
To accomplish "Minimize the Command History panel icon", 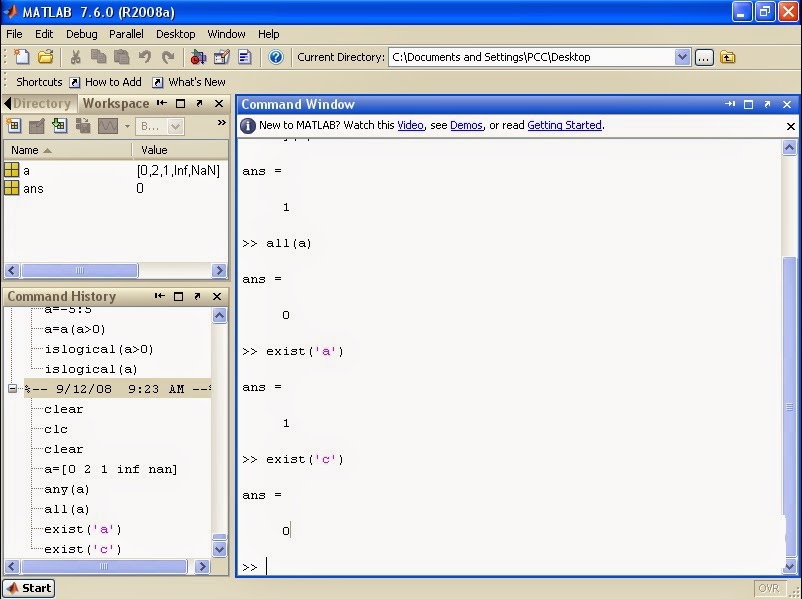I will (x=160, y=296).
